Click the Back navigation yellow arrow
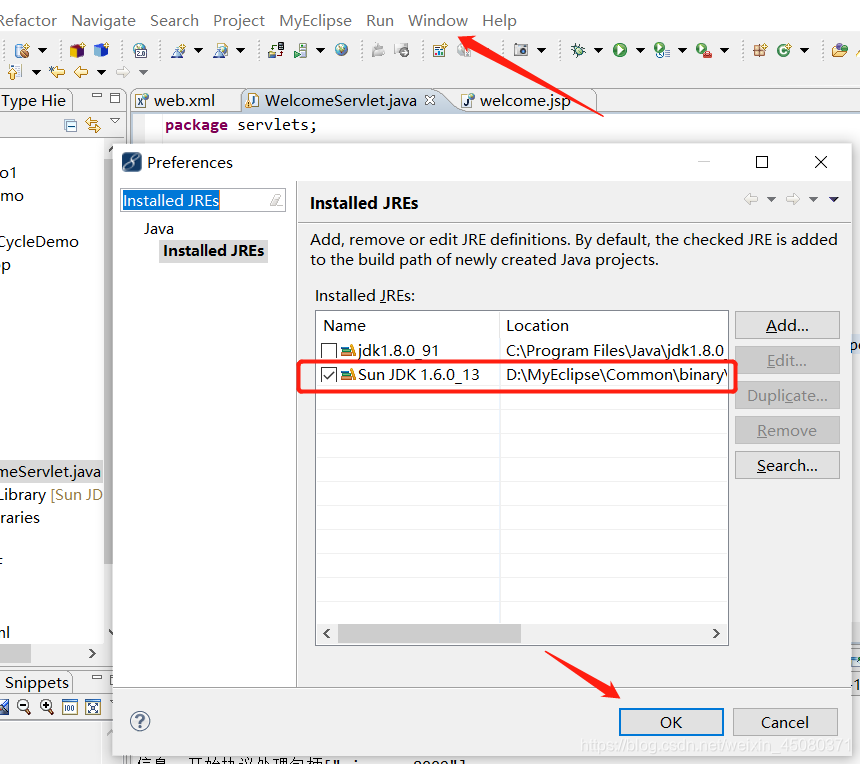Viewport: 860px width, 764px height. pos(81,72)
